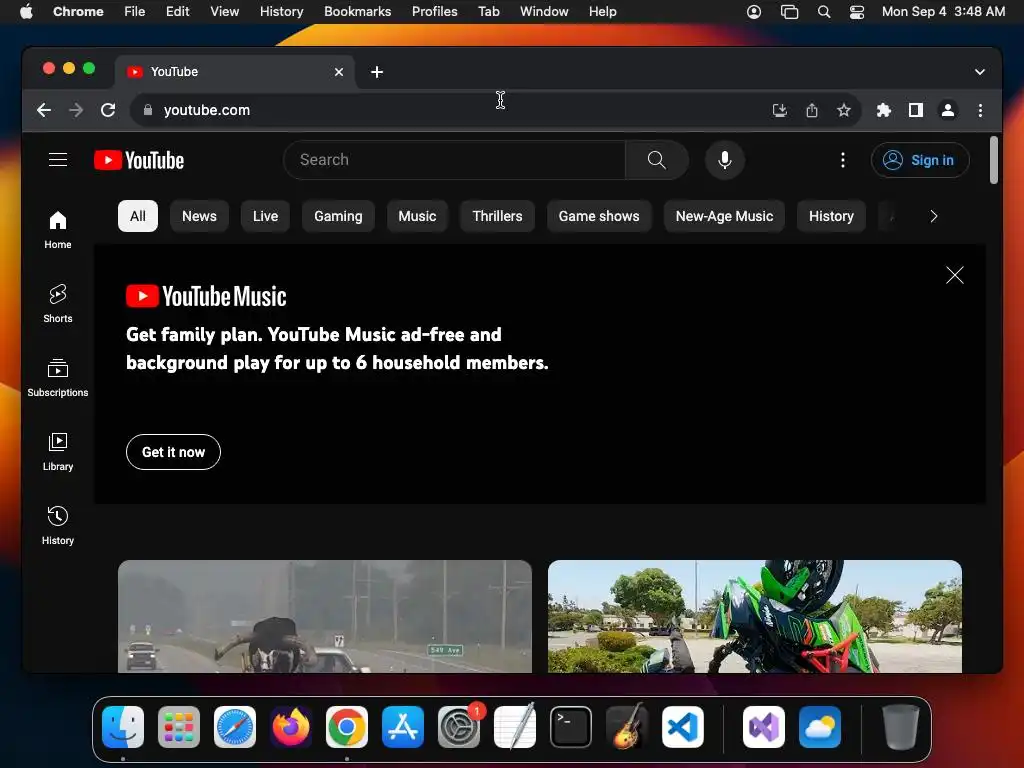Select the New-Age Music chip
The width and height of the screenshot is (1024, 768).
[x=724, y=216]
